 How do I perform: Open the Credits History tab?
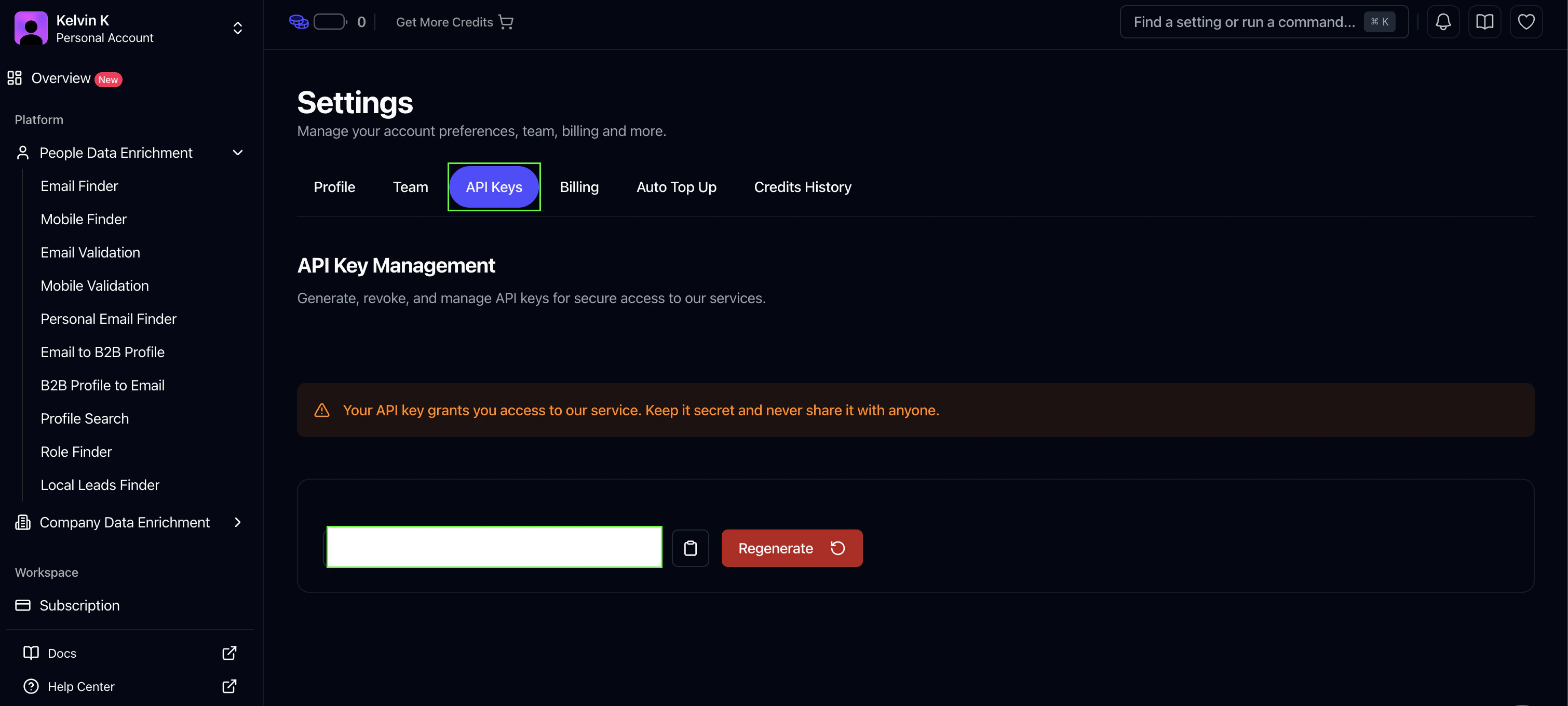802,187
